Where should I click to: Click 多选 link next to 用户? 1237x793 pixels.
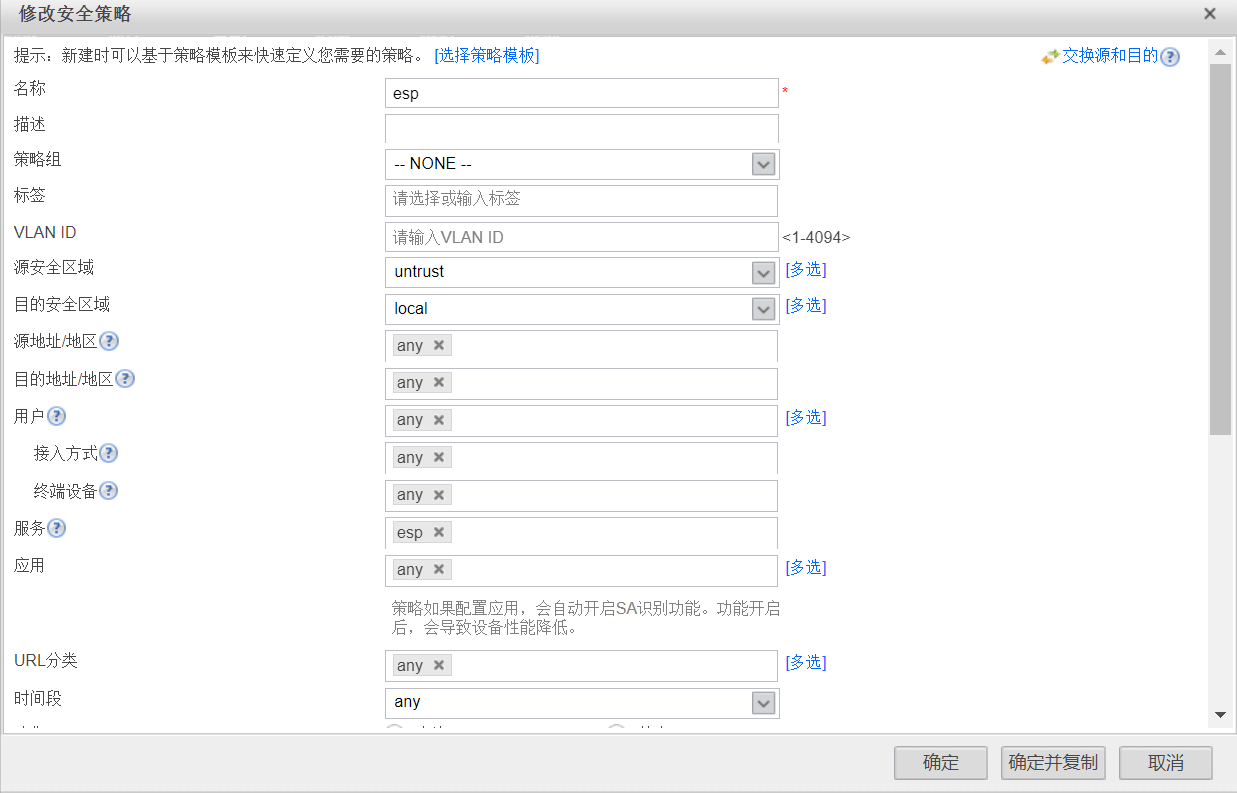click(x=806, y=417)
